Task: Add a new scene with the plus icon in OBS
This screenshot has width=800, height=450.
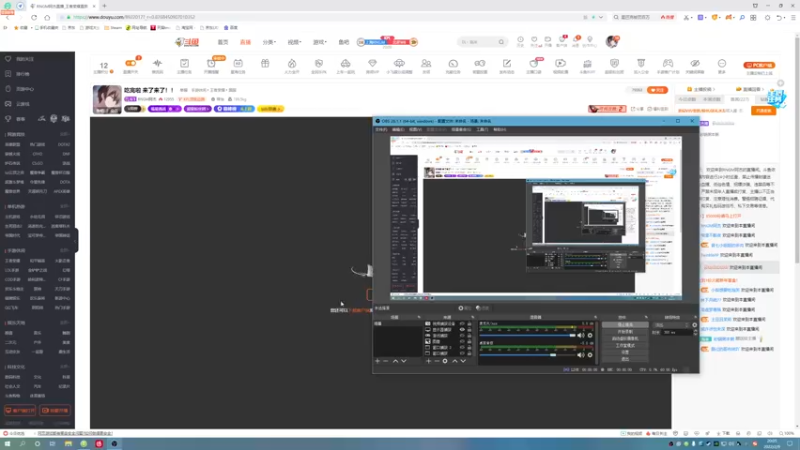Action: 378,361
